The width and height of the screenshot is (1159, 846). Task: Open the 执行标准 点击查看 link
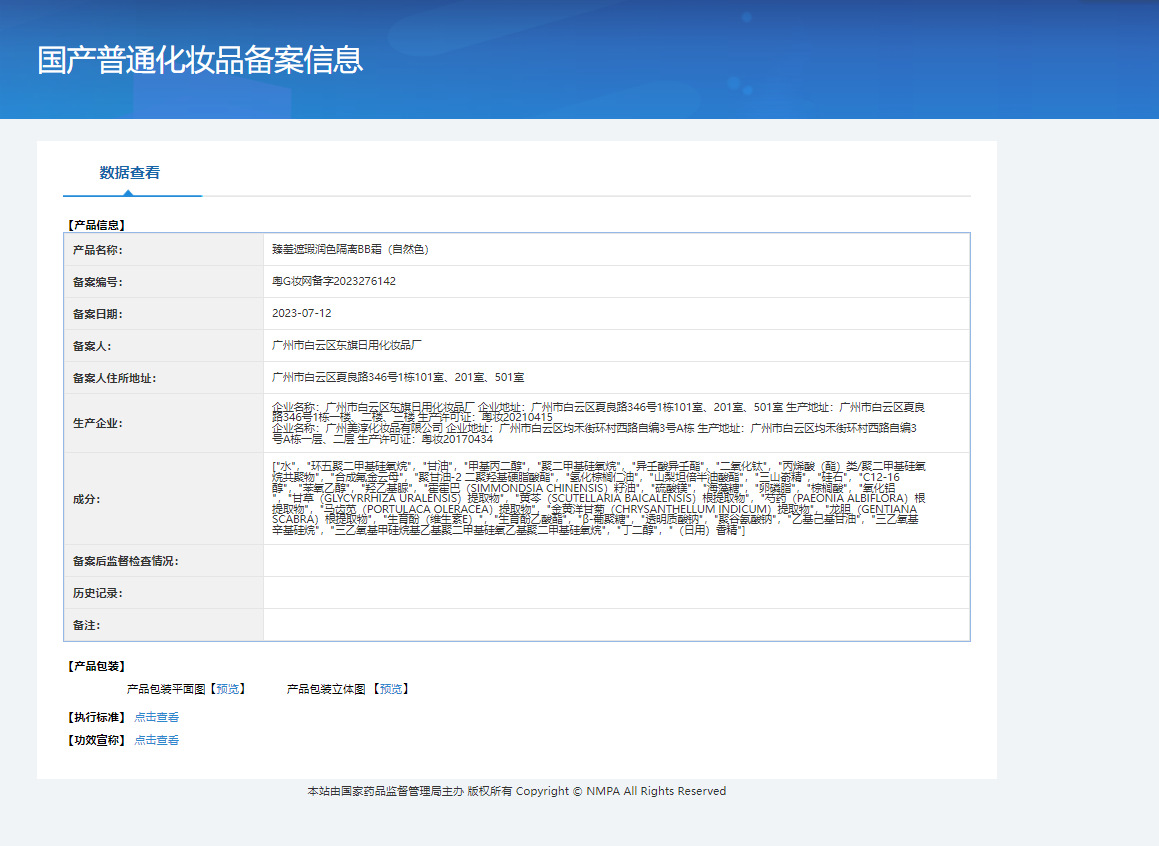click(x=157, y=717)
